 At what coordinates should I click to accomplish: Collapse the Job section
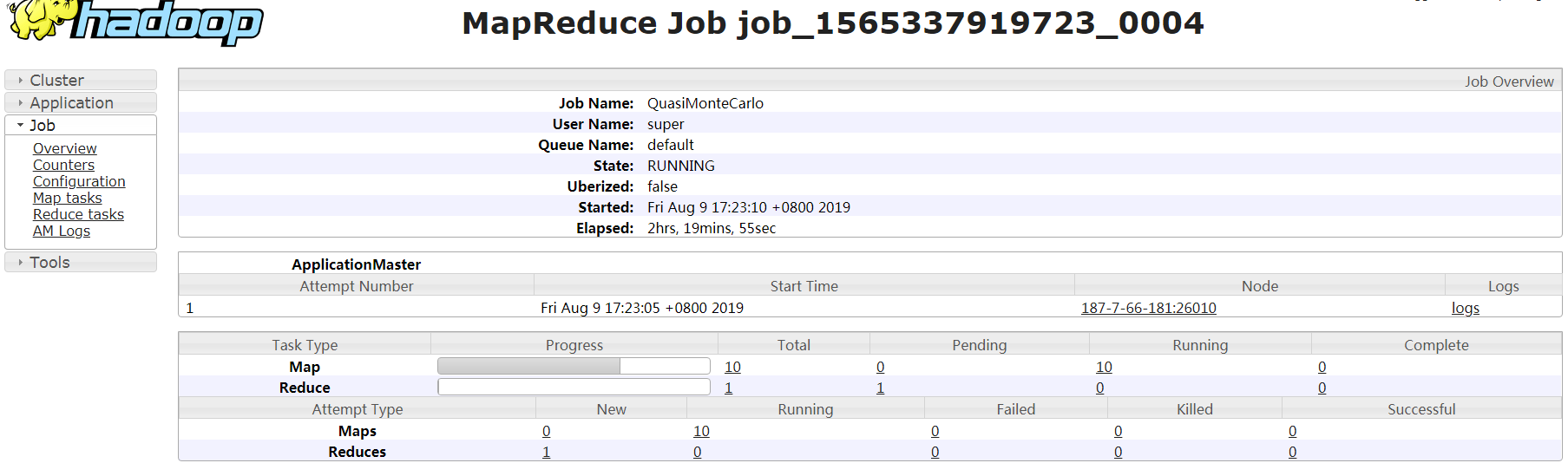(42, 125)
